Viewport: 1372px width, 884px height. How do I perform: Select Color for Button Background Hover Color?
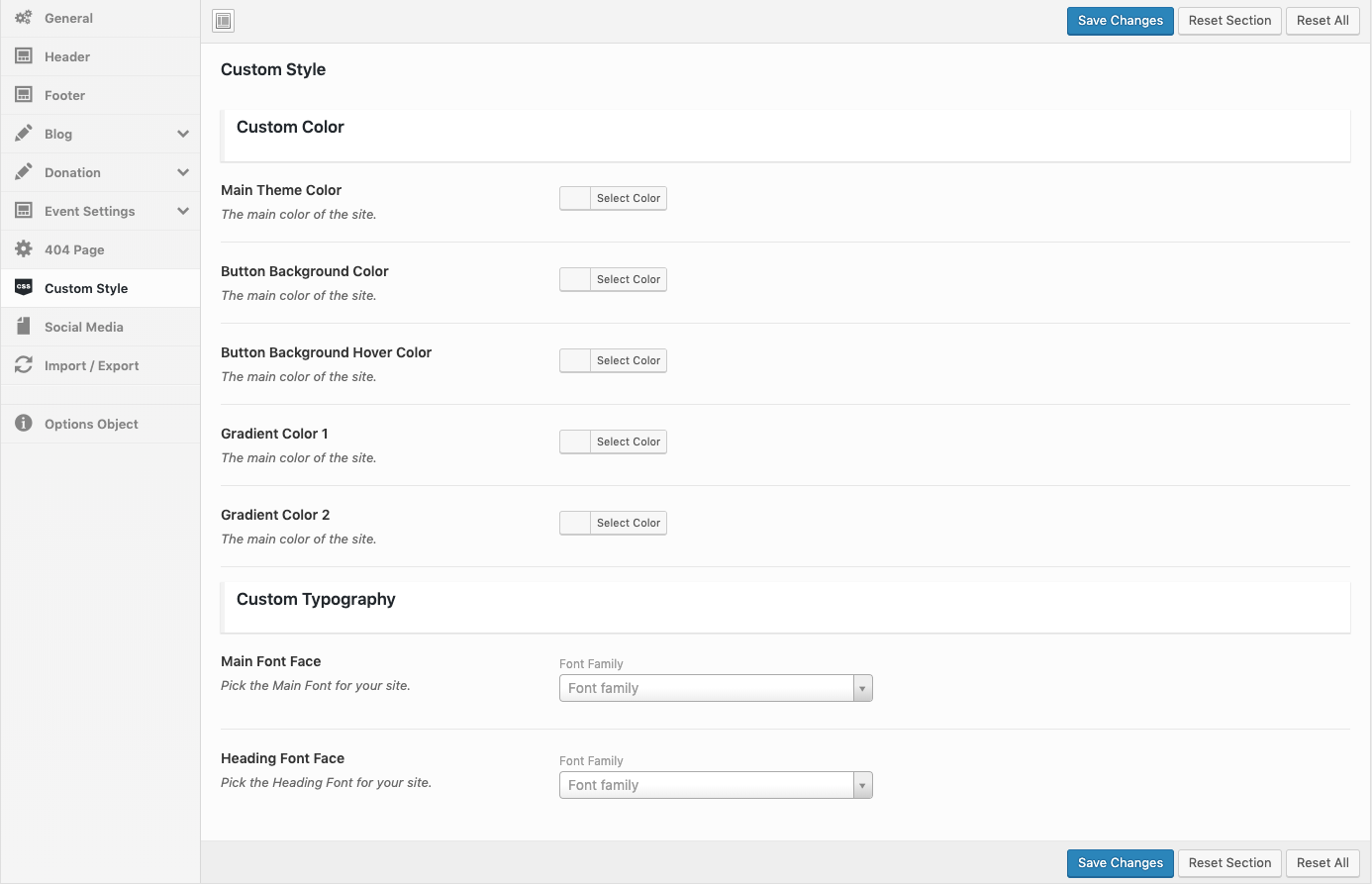[613, 360]
